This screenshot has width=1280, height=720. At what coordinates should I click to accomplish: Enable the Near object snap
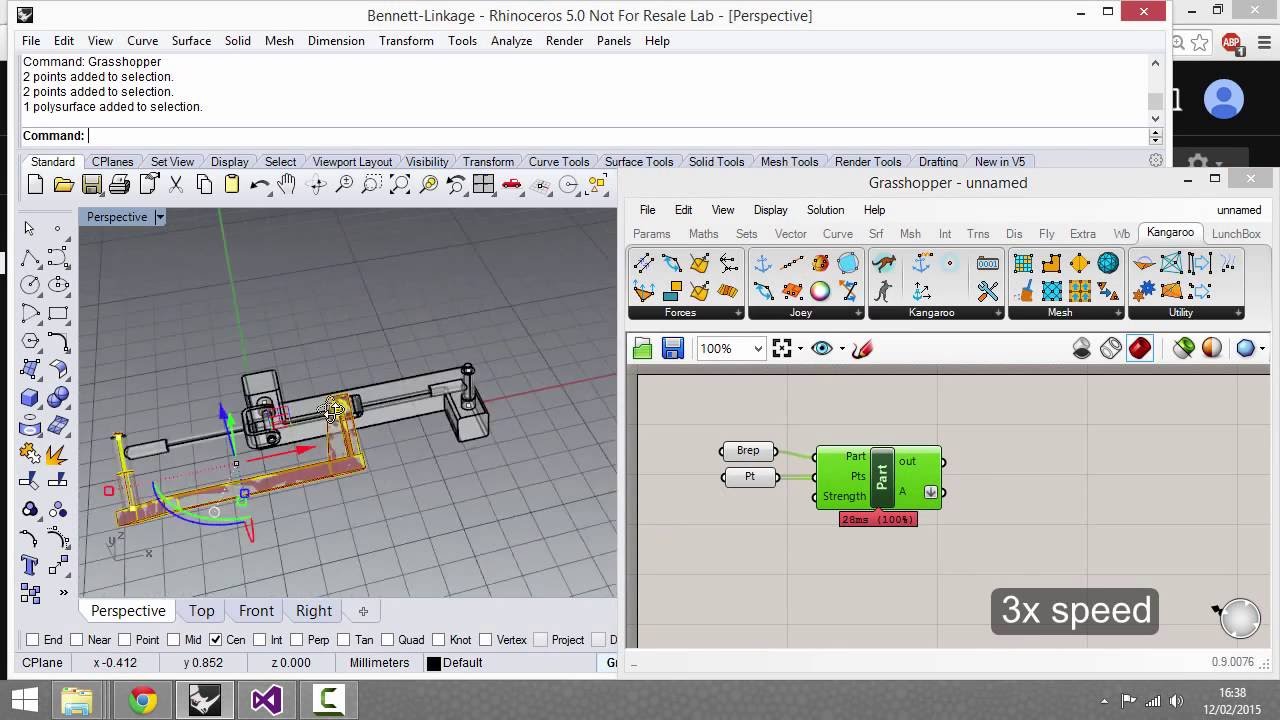[77, 640]
